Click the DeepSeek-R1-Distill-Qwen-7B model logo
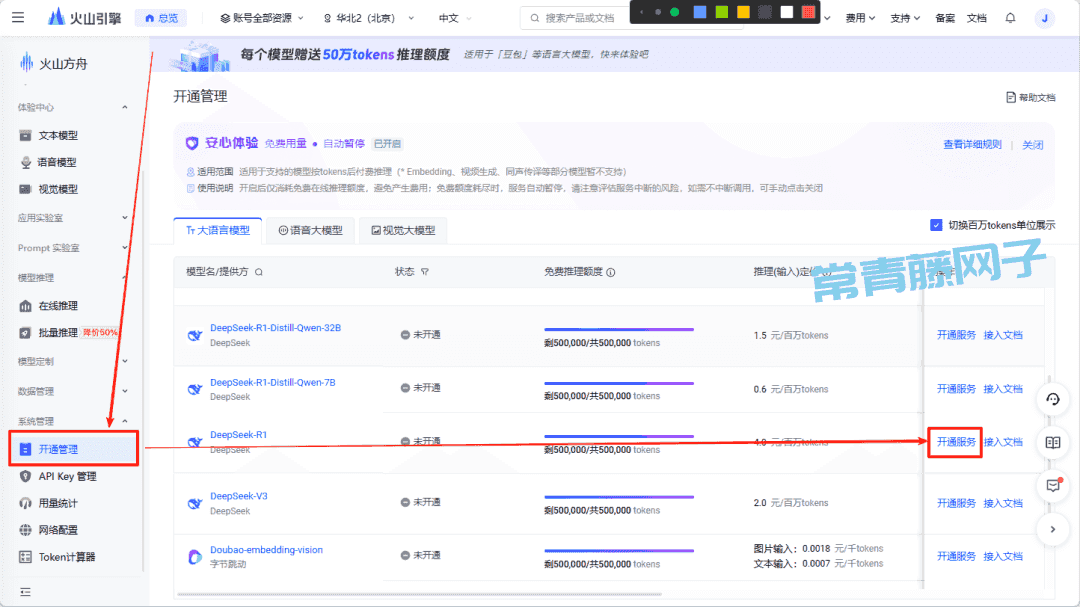The width and height of the screenshot is (1080, 607). [195, 389]
